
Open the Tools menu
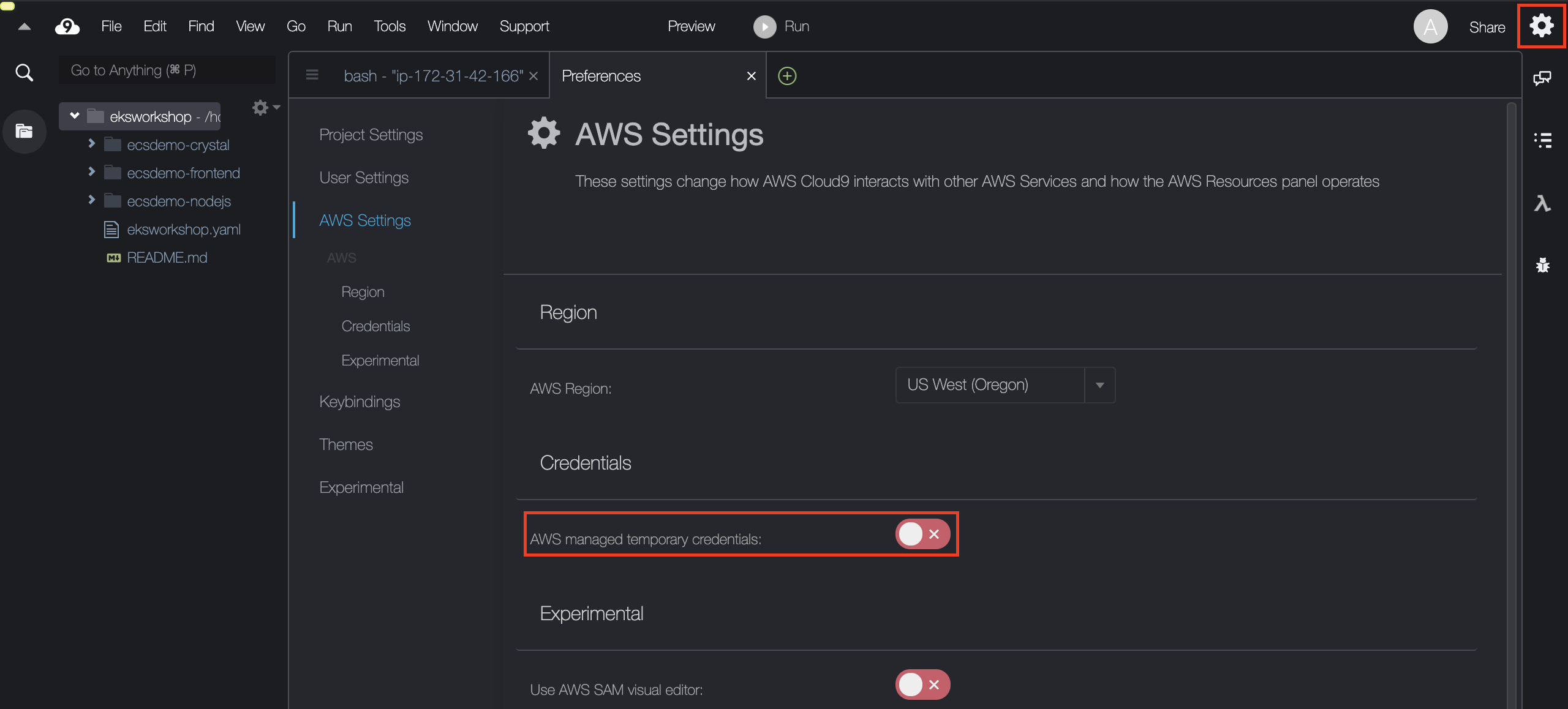click(390, 26)
